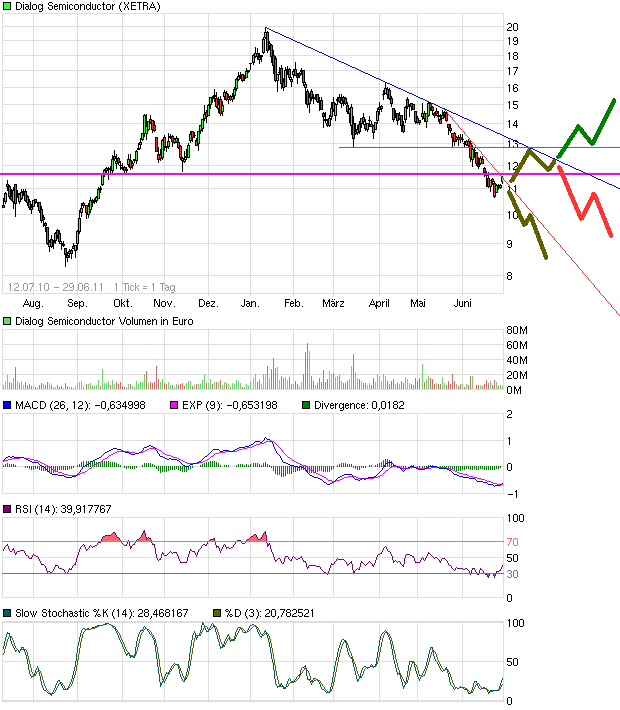Click the green Volumen in Euro legend square
The image size is (620, 710).
click(7, 321)
